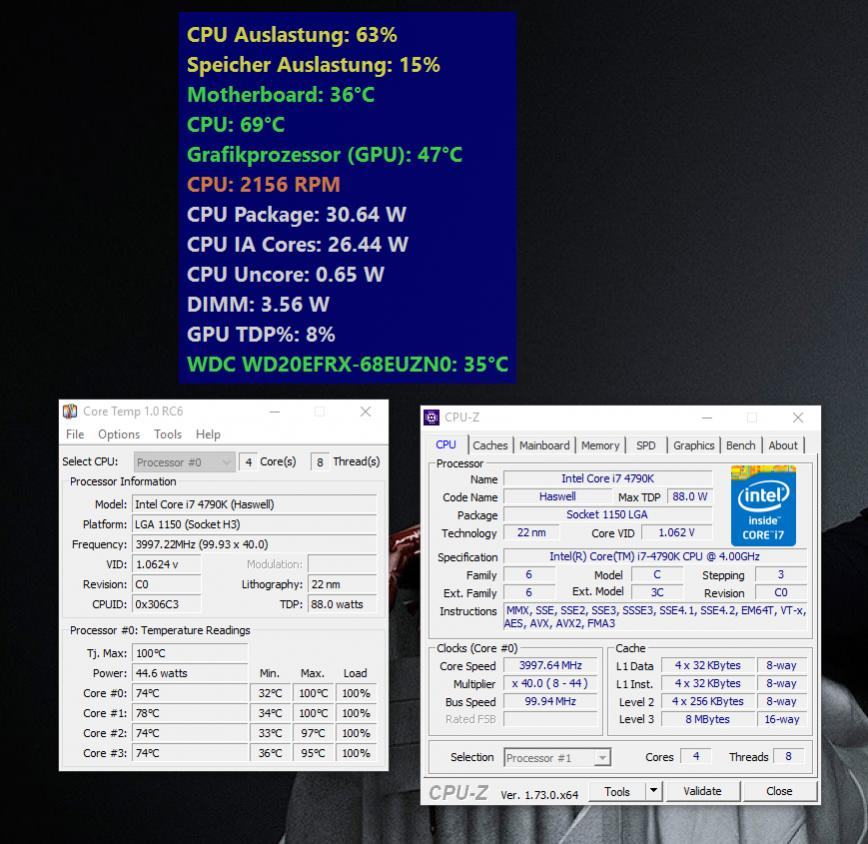Image resolution: width=868 pixels, height=844 pixels.
Task: Click the Model field 'Intel Core i7 4790K (Haswell)'
Action: coord(254,505)
